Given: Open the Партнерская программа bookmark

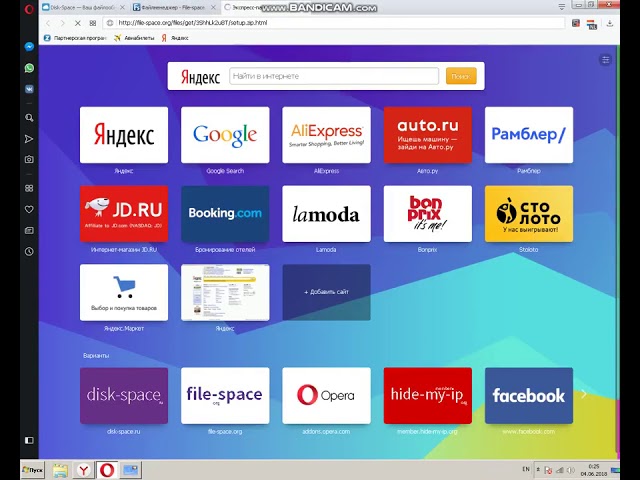Looking at the screenshot, I should (x=75, y=38).
